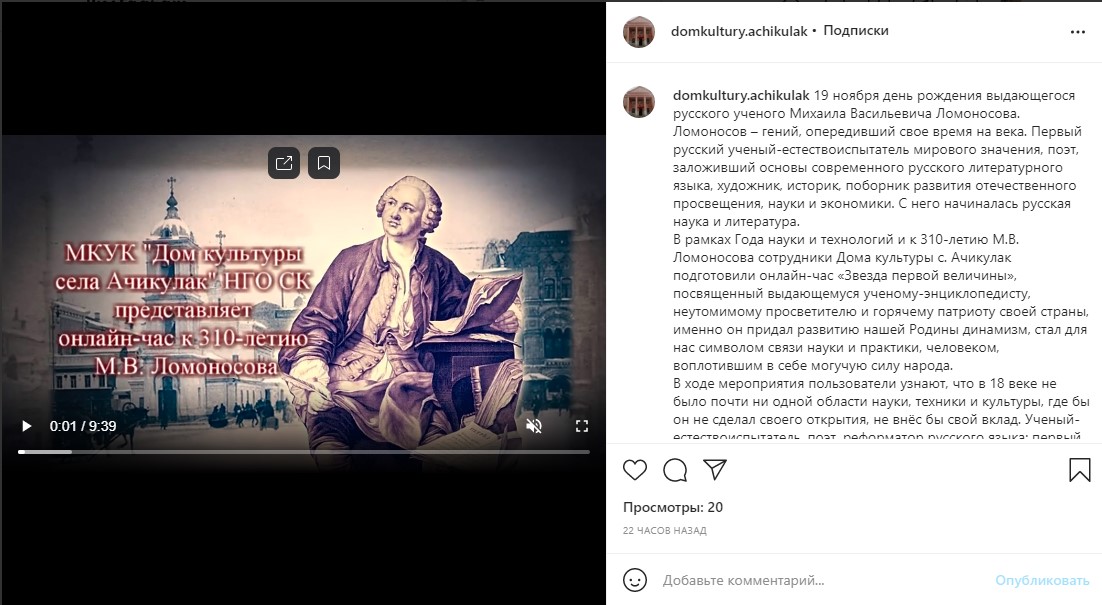
Task: Open the comment bubble icon
Action: click(675, 469)
